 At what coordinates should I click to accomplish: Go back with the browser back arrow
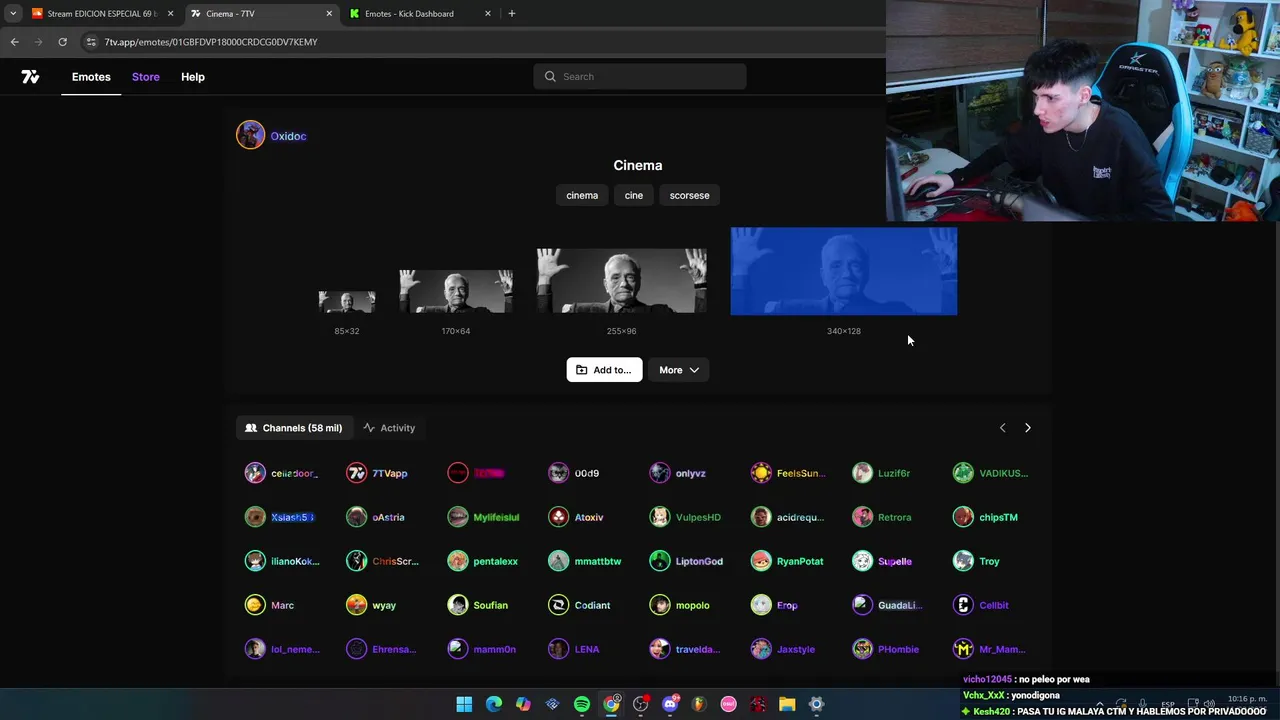point(14,42)
